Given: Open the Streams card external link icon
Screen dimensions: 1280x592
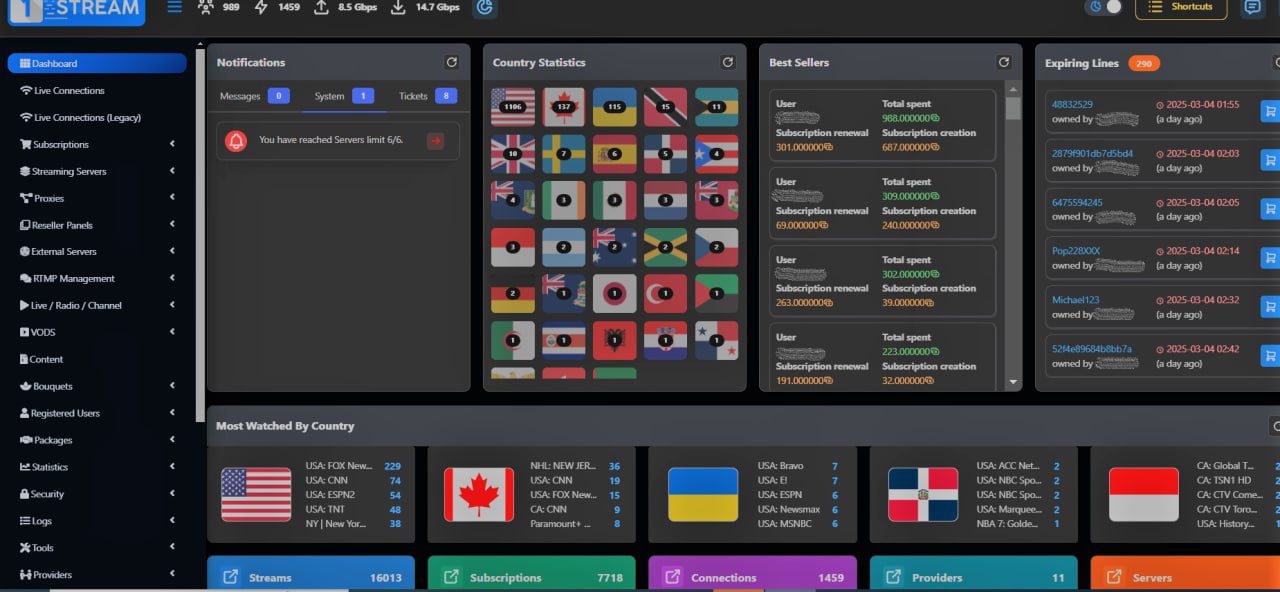Looking at the screenshot, I should coord(230,577).
